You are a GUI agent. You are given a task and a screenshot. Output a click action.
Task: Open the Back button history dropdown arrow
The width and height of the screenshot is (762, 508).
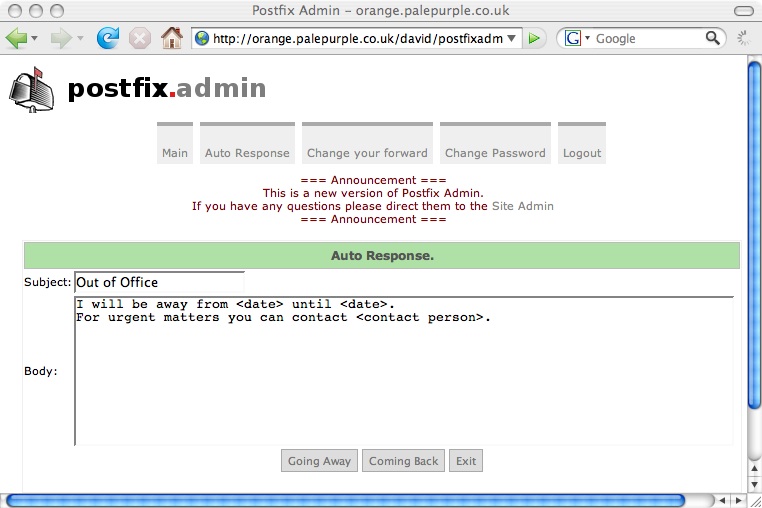[35, 39]
